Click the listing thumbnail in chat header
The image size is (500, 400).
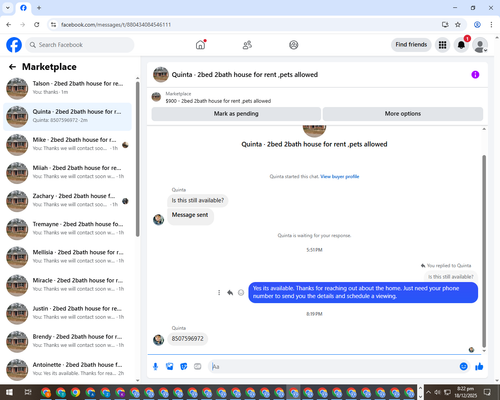point(161,74)
